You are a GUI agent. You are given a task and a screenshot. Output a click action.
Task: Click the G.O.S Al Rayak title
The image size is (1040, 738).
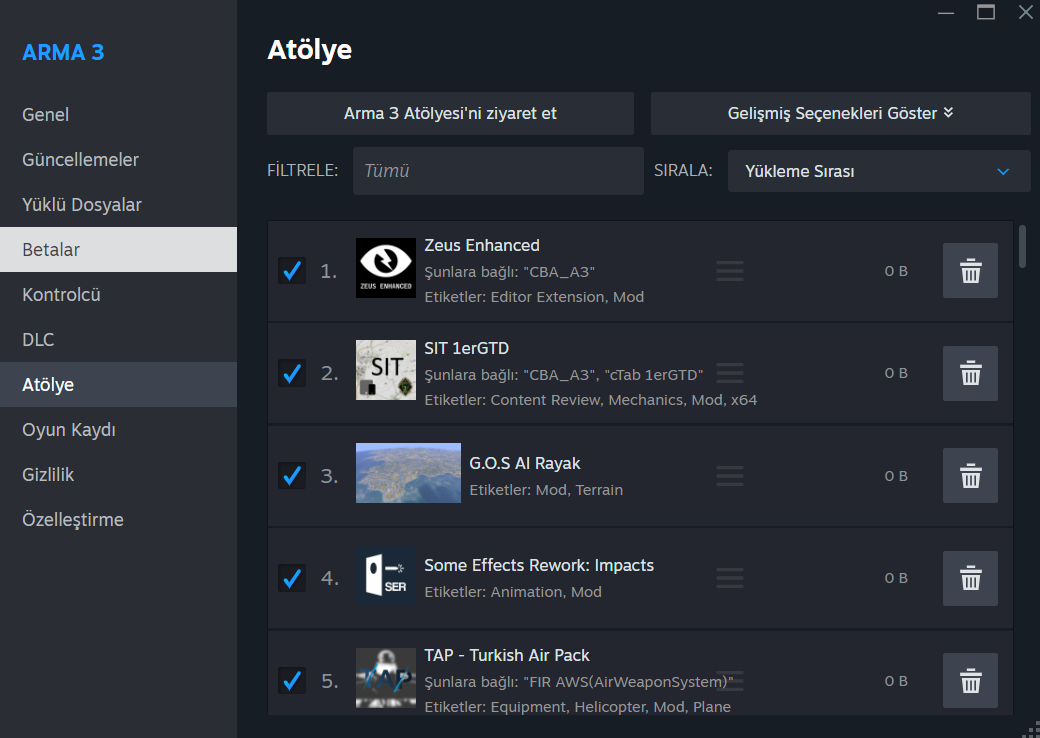coord(525,463)
